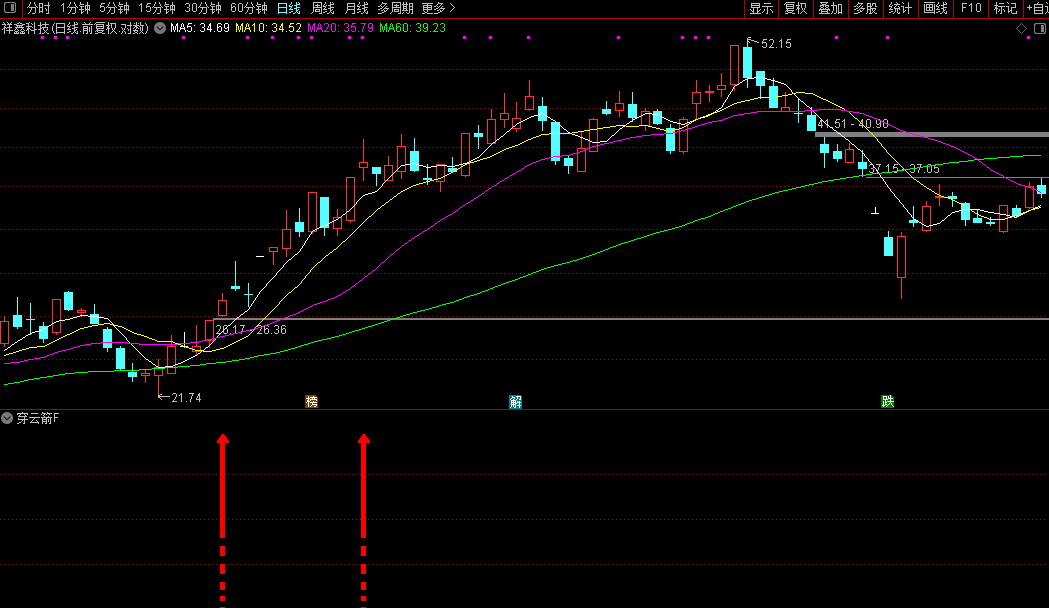Click the 52.15 high price label
The image size is (1049, 608).
tap(776, 44)
